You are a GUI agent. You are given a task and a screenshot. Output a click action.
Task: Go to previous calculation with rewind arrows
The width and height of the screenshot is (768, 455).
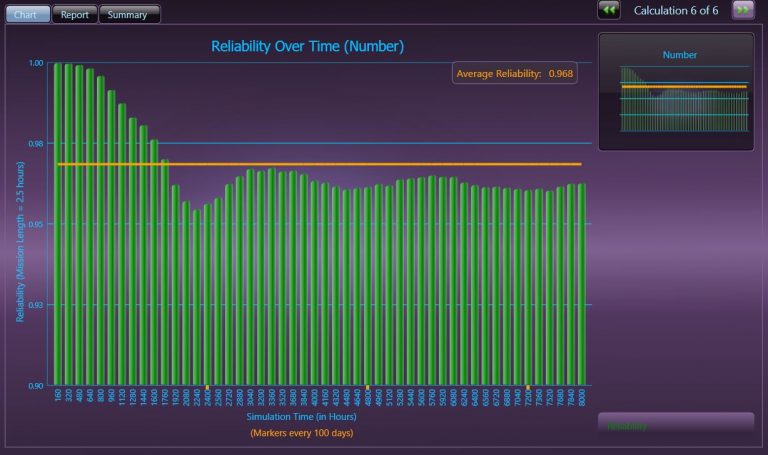tap(609, 10)
